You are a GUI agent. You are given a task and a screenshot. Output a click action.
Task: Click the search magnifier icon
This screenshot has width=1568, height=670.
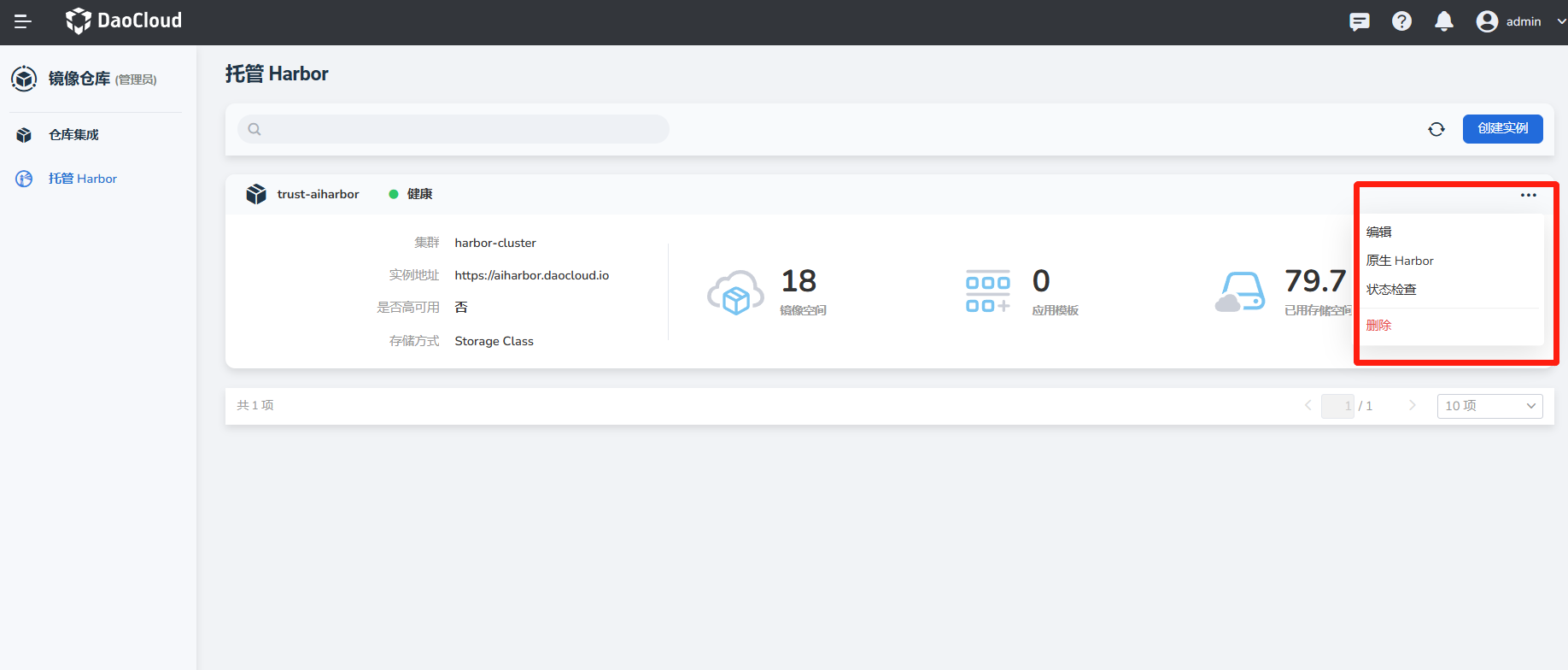coord(255,129)
